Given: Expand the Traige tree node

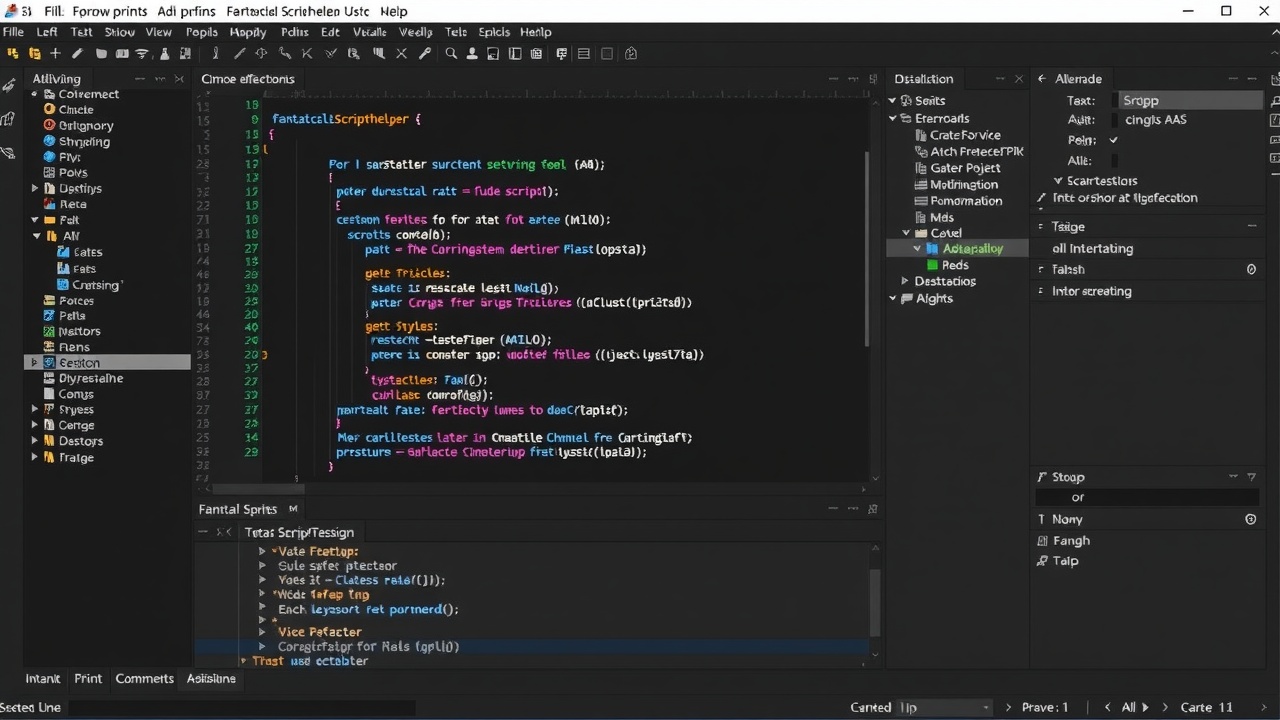Looking at the screenshot, I should (35, 457).
